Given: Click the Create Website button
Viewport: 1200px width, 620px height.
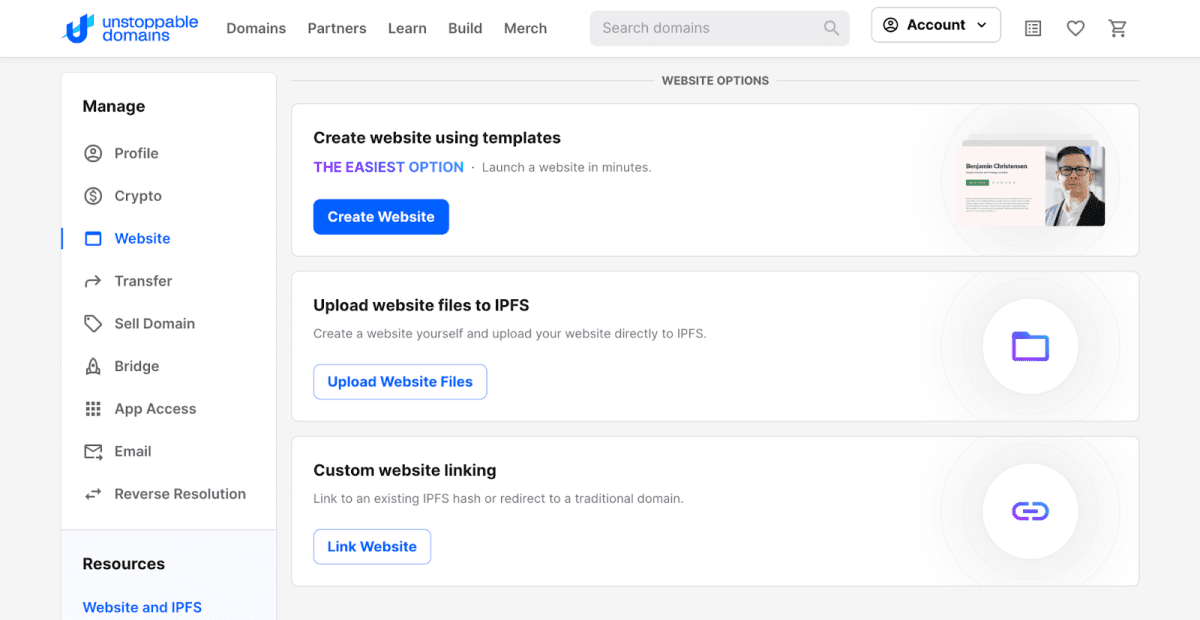Looking at the screenshot, I should (x=381, y=217).
